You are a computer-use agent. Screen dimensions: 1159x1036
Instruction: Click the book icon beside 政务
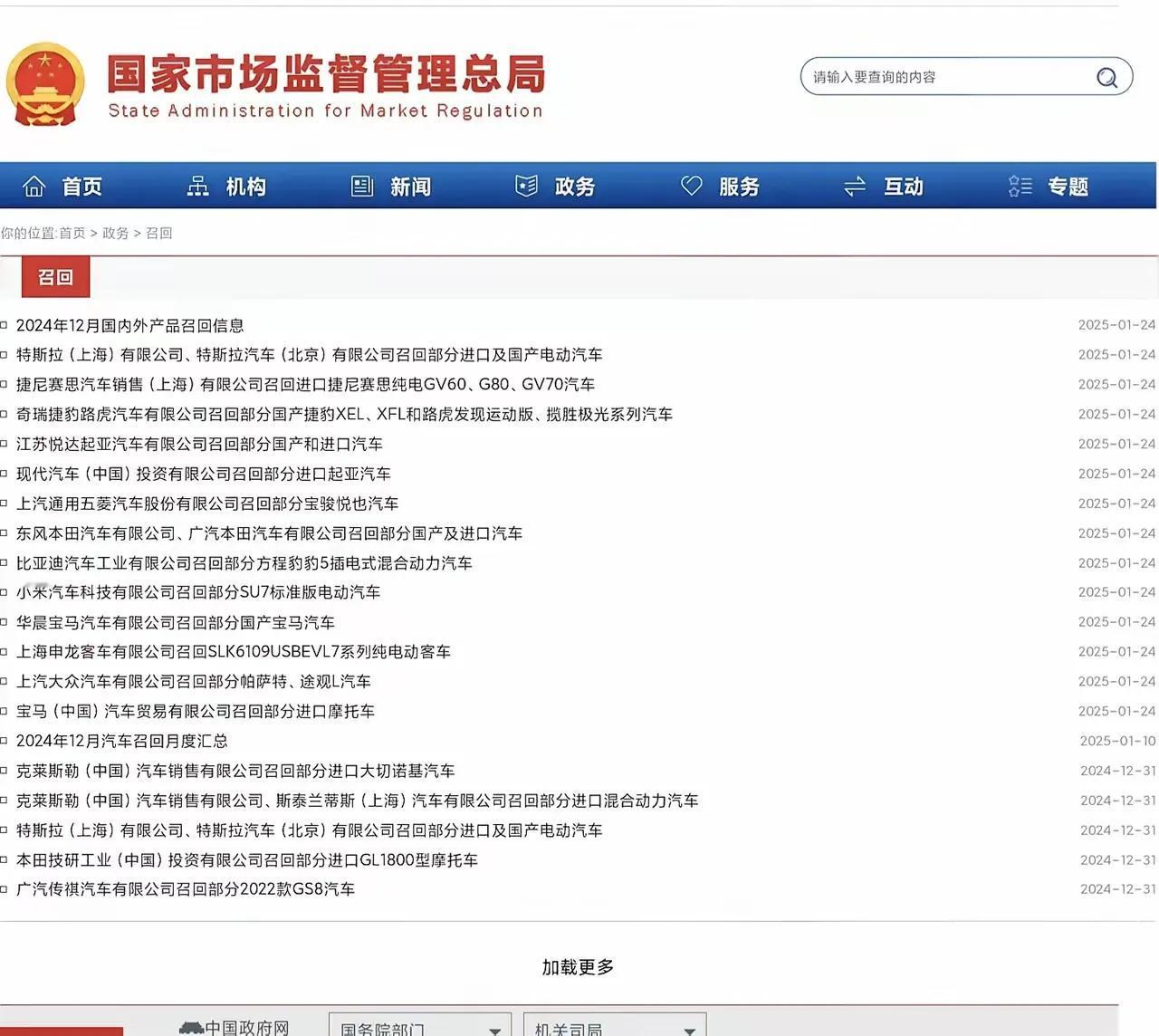pyautogui.click(x=526, y=187)
